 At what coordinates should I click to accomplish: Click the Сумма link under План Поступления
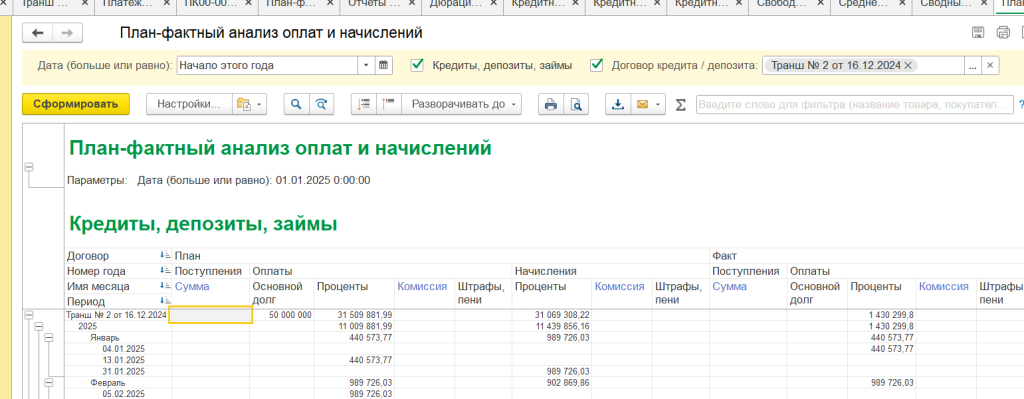pyautogui.click(x=191, y=286)
